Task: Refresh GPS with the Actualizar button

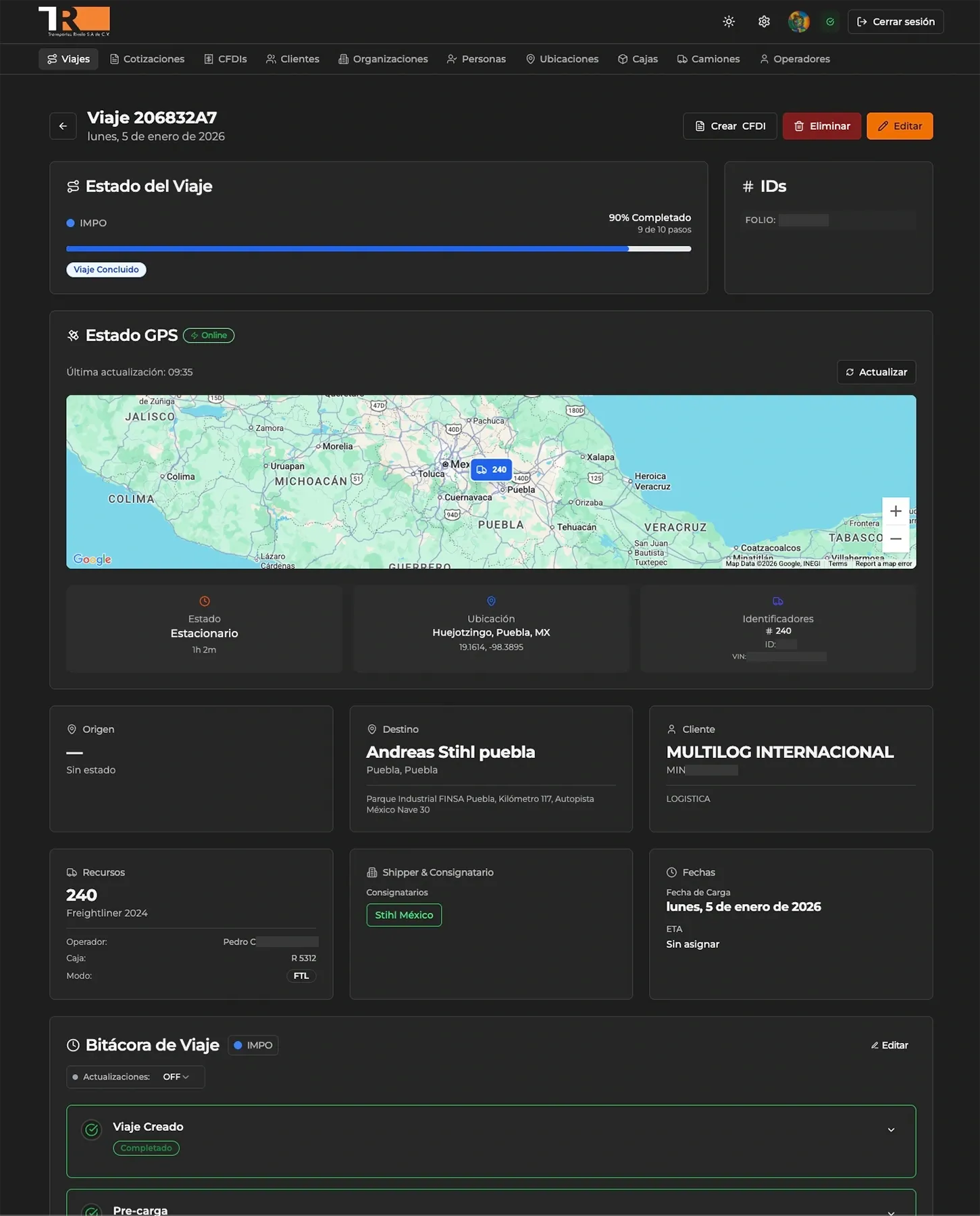Action: tap(876, 372)
